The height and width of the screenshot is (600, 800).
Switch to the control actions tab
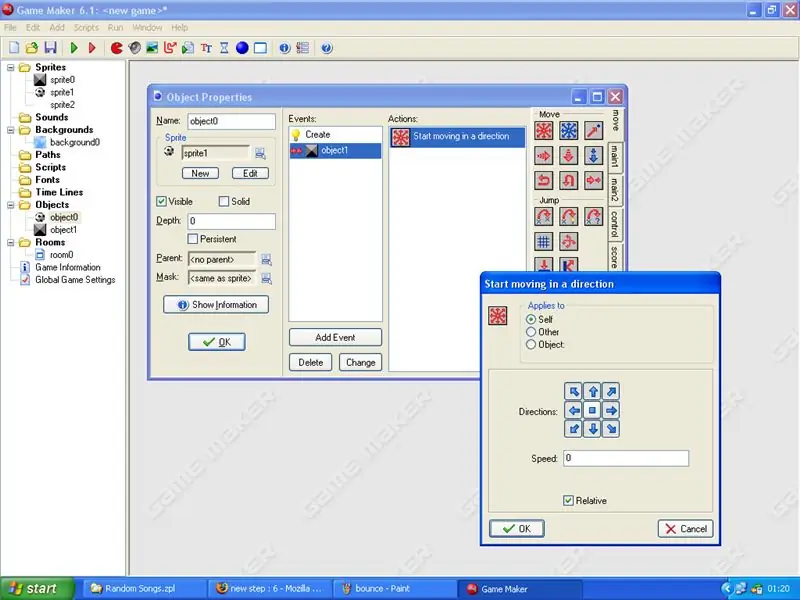[615, 224]
